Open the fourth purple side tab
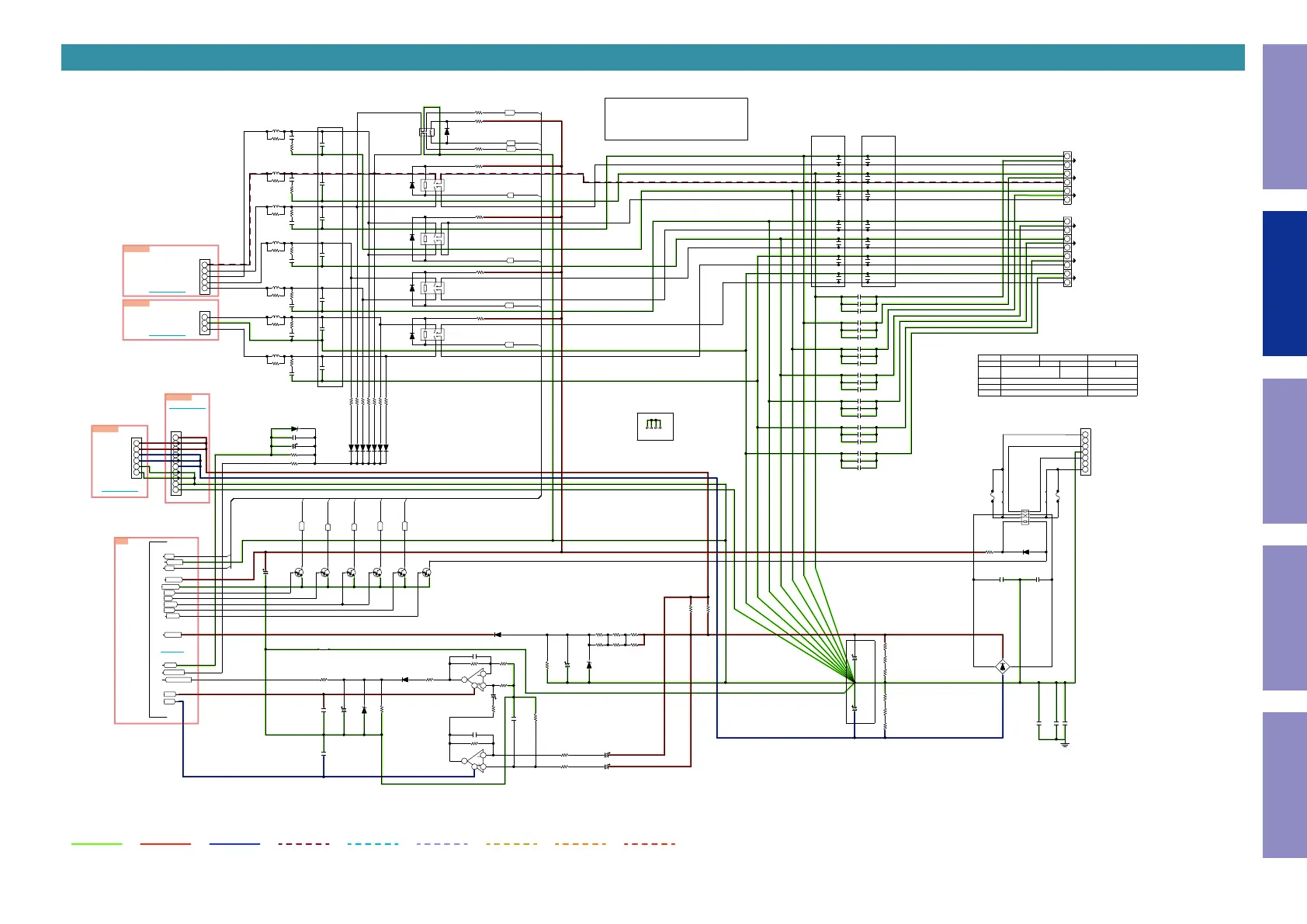 pos(1284,618)
